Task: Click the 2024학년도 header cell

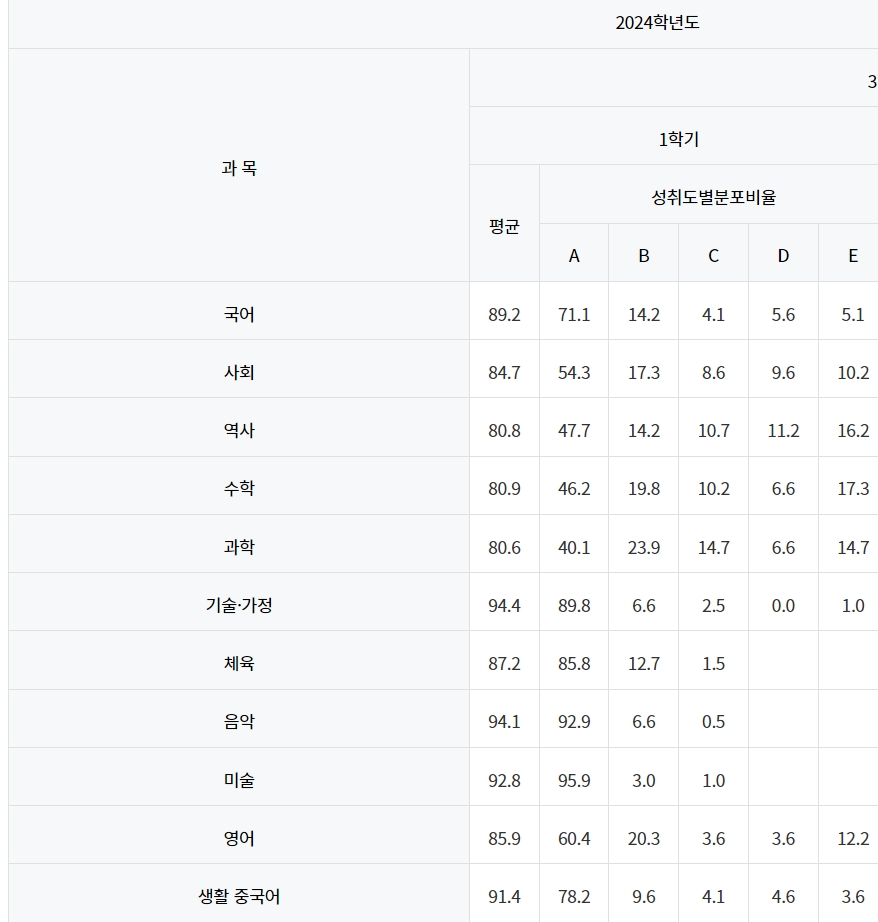Action: (x=657, y=23)
